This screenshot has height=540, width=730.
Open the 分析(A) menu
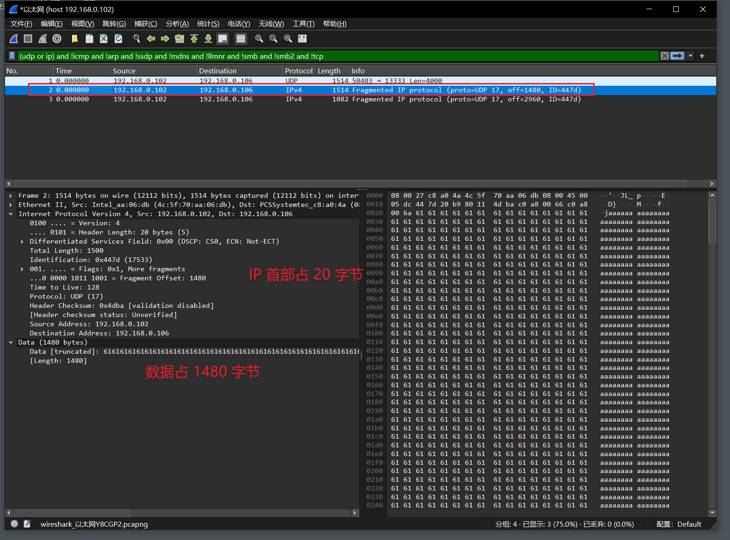[177, 24]
